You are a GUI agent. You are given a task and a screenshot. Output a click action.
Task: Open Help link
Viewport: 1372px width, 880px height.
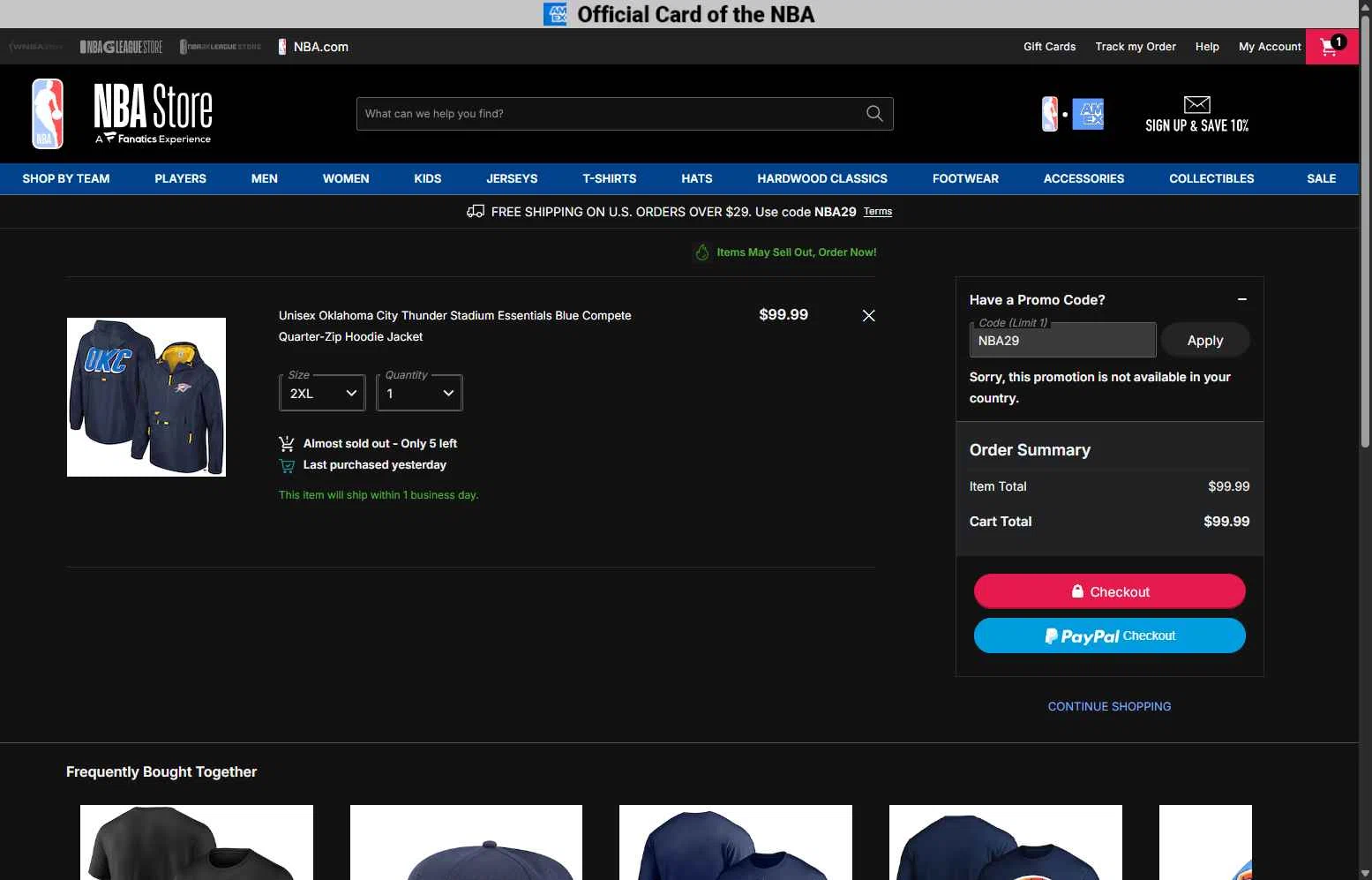point(1207,47)
